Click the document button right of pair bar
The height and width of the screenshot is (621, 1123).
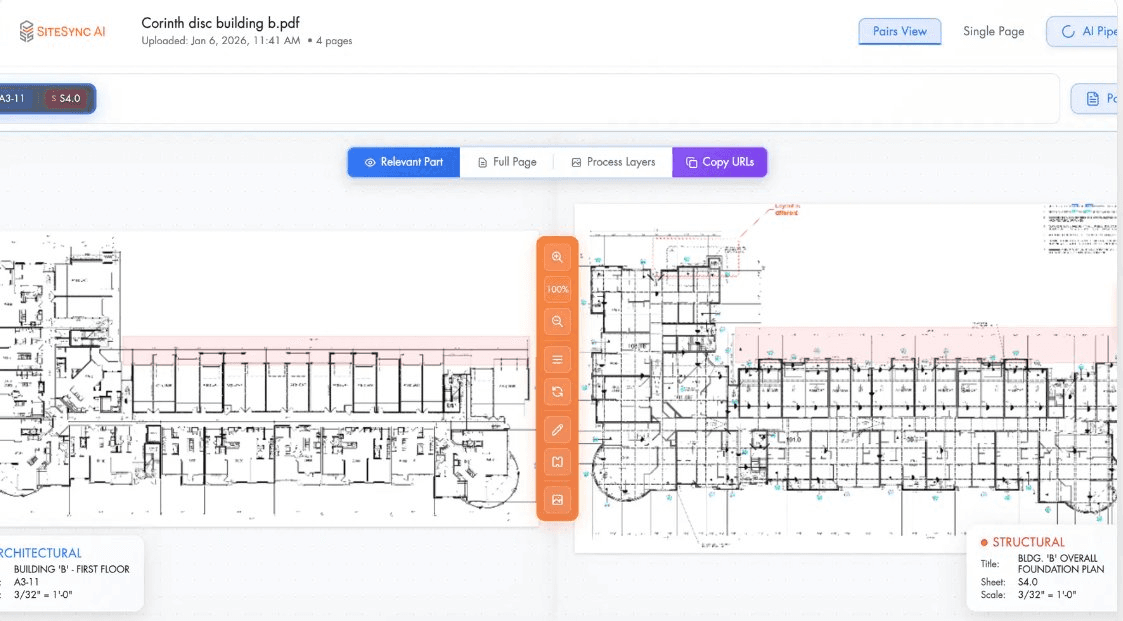(x=1098, y=98)
